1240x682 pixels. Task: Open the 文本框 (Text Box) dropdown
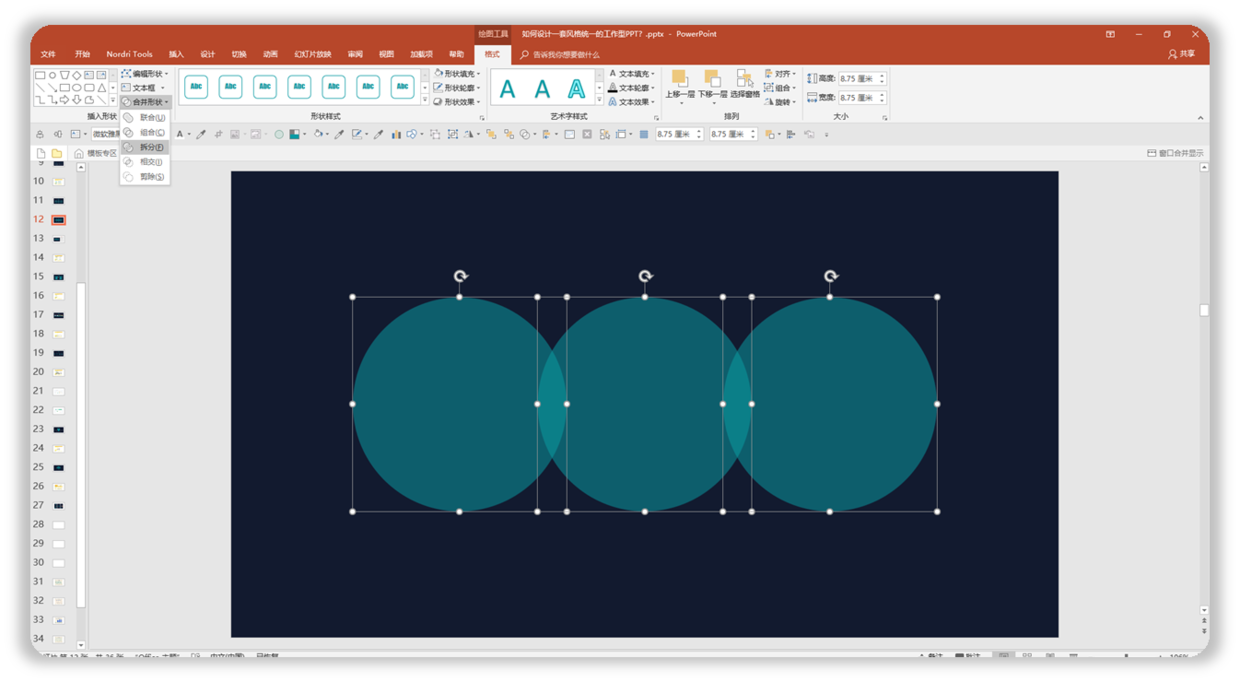click(142, 88)
